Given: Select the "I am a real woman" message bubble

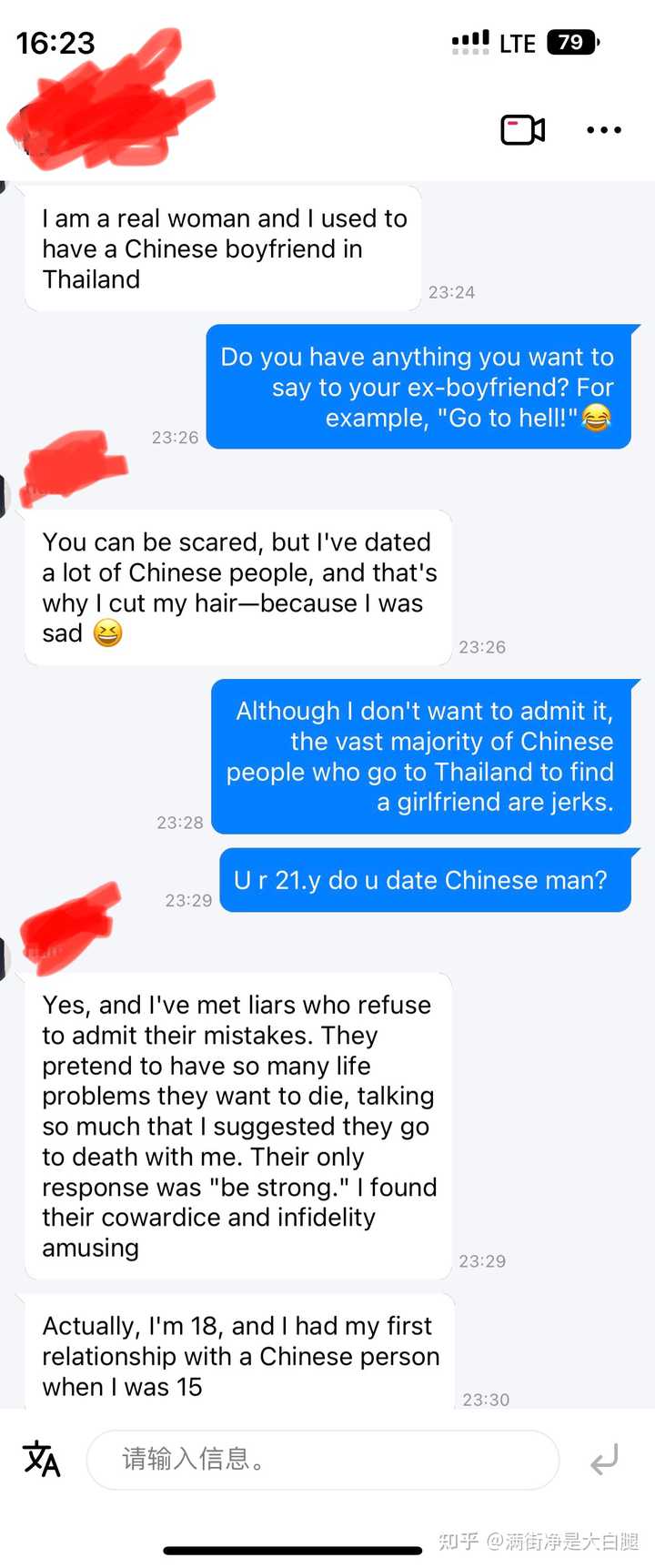Looking at the screenshot, I should [x=223, y=248].
